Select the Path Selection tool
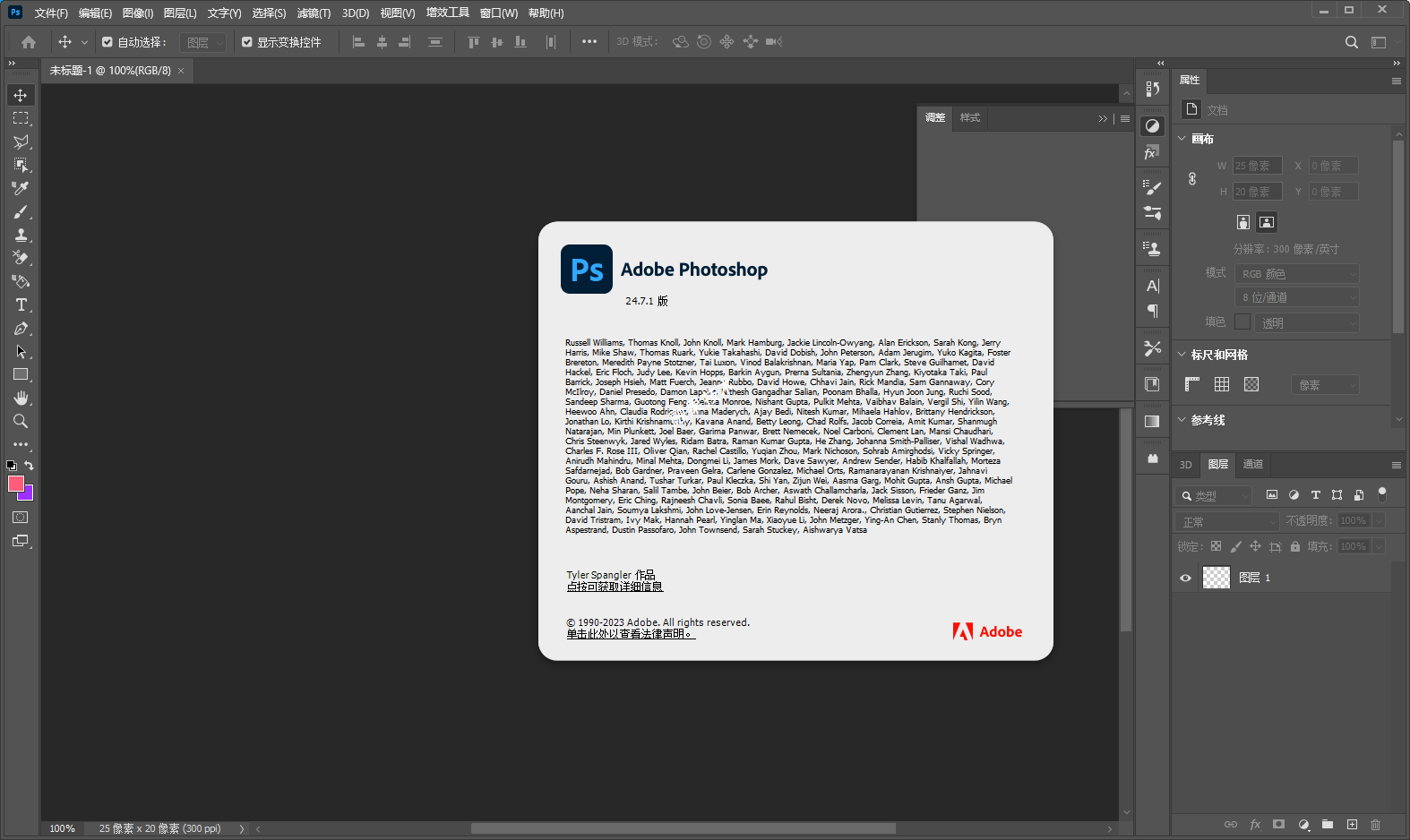The image size is (1410, 840). click(21, 352)
